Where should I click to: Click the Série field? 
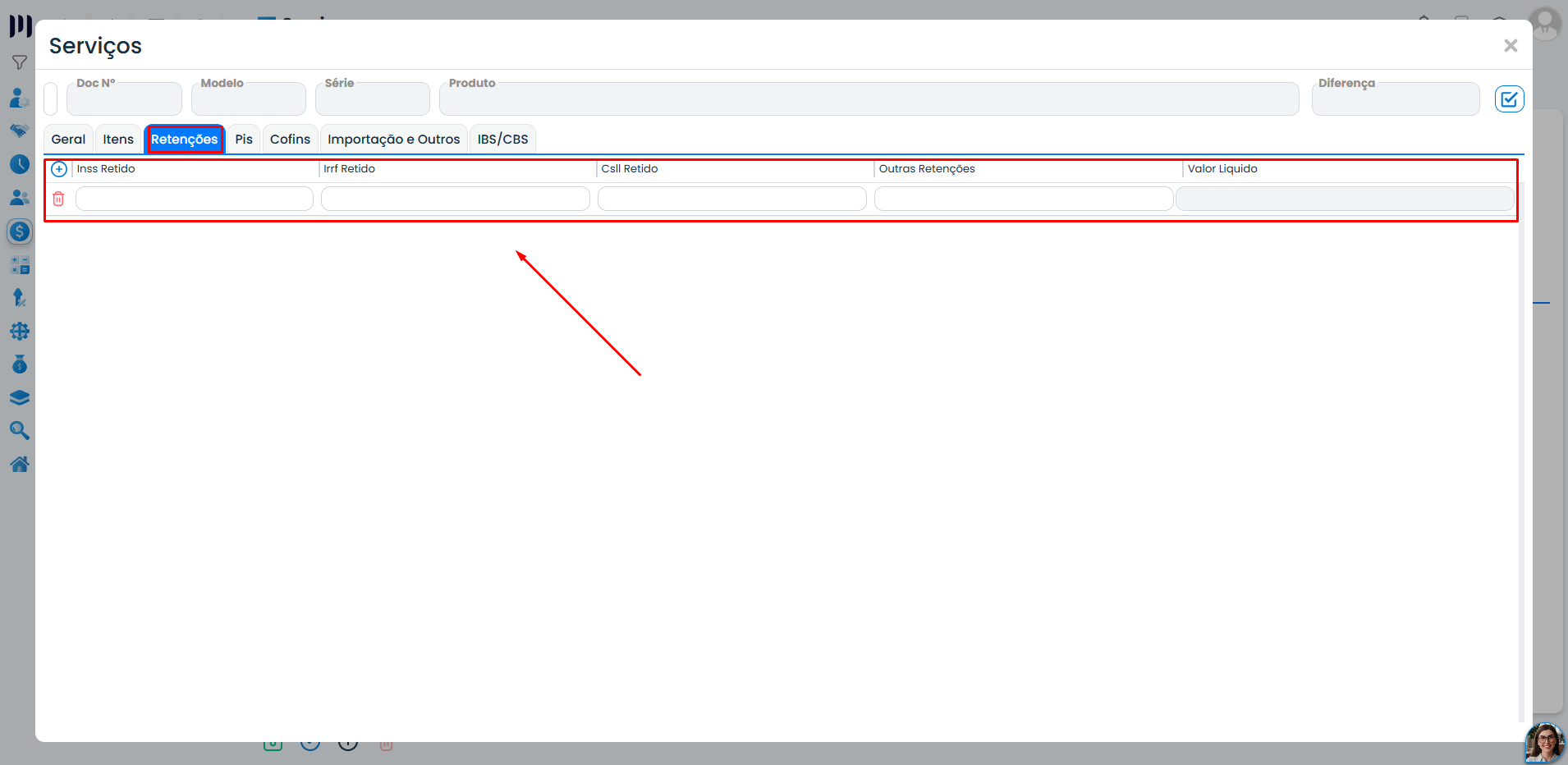pos(373,98)
